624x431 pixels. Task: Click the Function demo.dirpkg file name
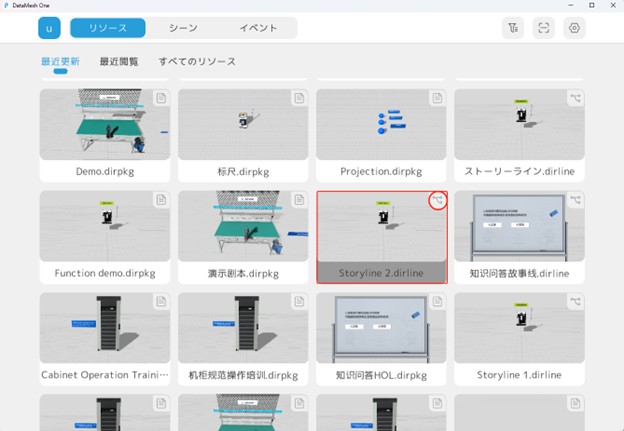[x=105, y=273]
